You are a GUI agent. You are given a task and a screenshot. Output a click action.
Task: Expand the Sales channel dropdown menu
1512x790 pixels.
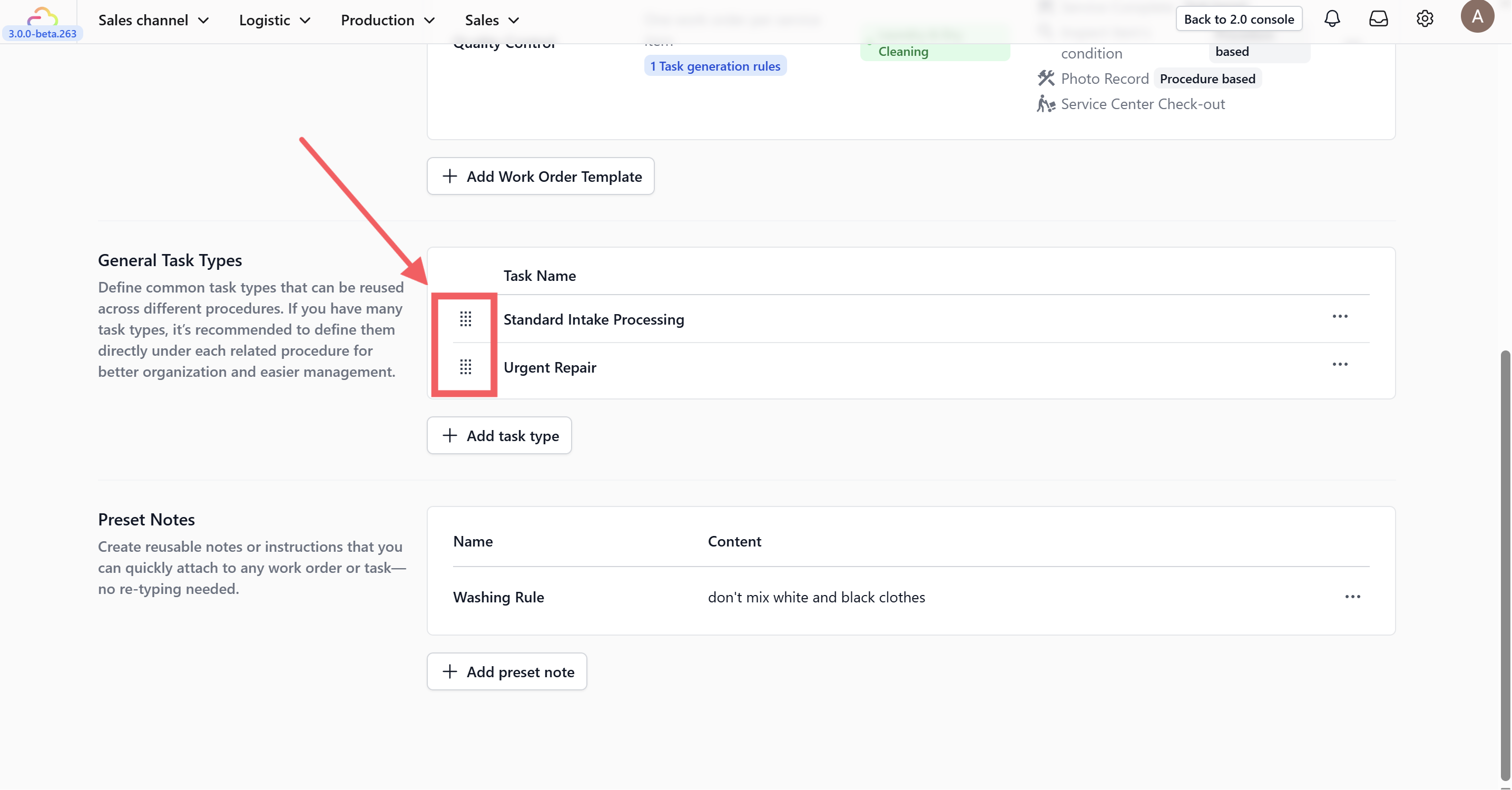pyautogui.click(x=154, y=20)
